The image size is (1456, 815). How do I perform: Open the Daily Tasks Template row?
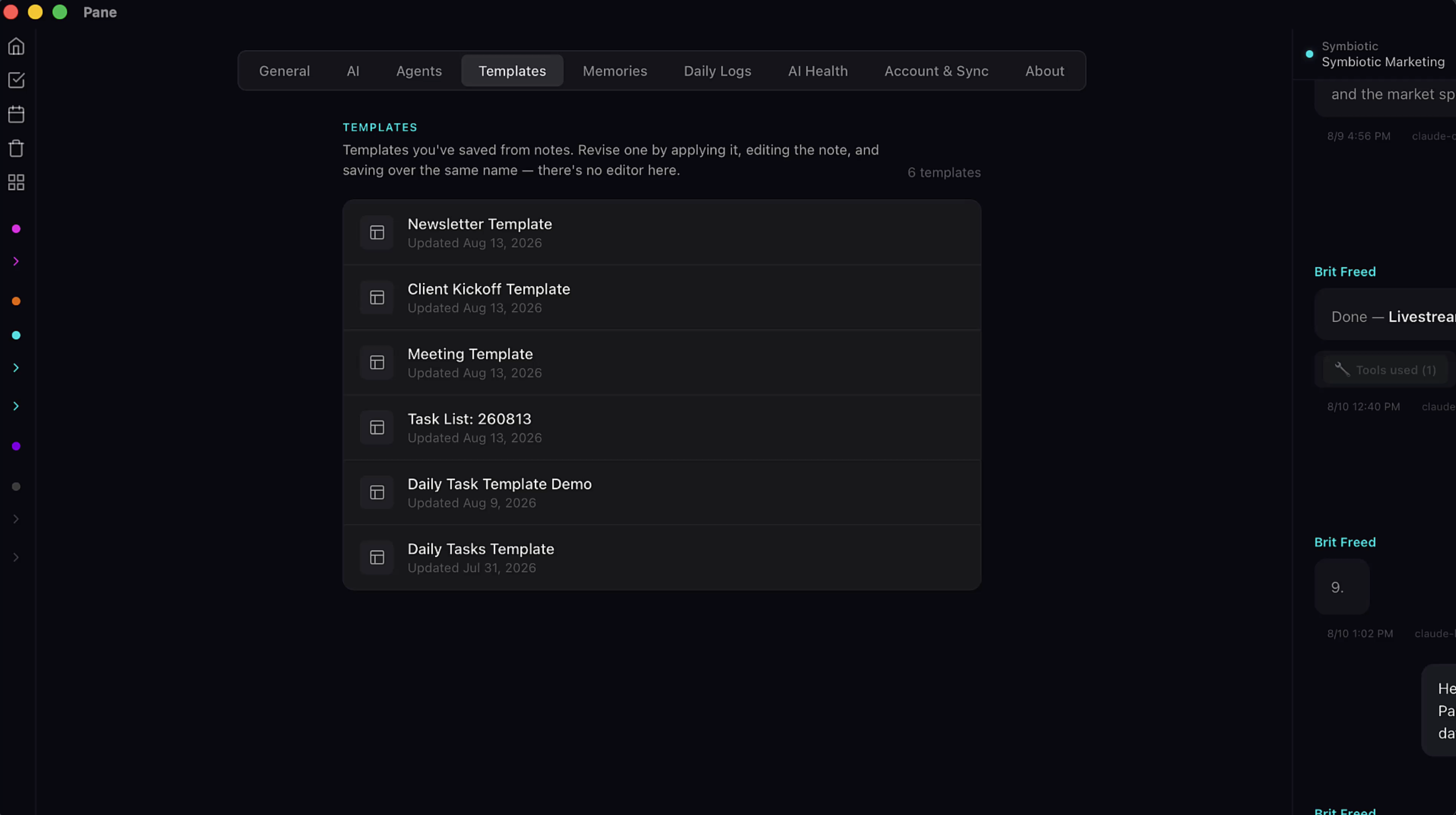tap(661, 558)
